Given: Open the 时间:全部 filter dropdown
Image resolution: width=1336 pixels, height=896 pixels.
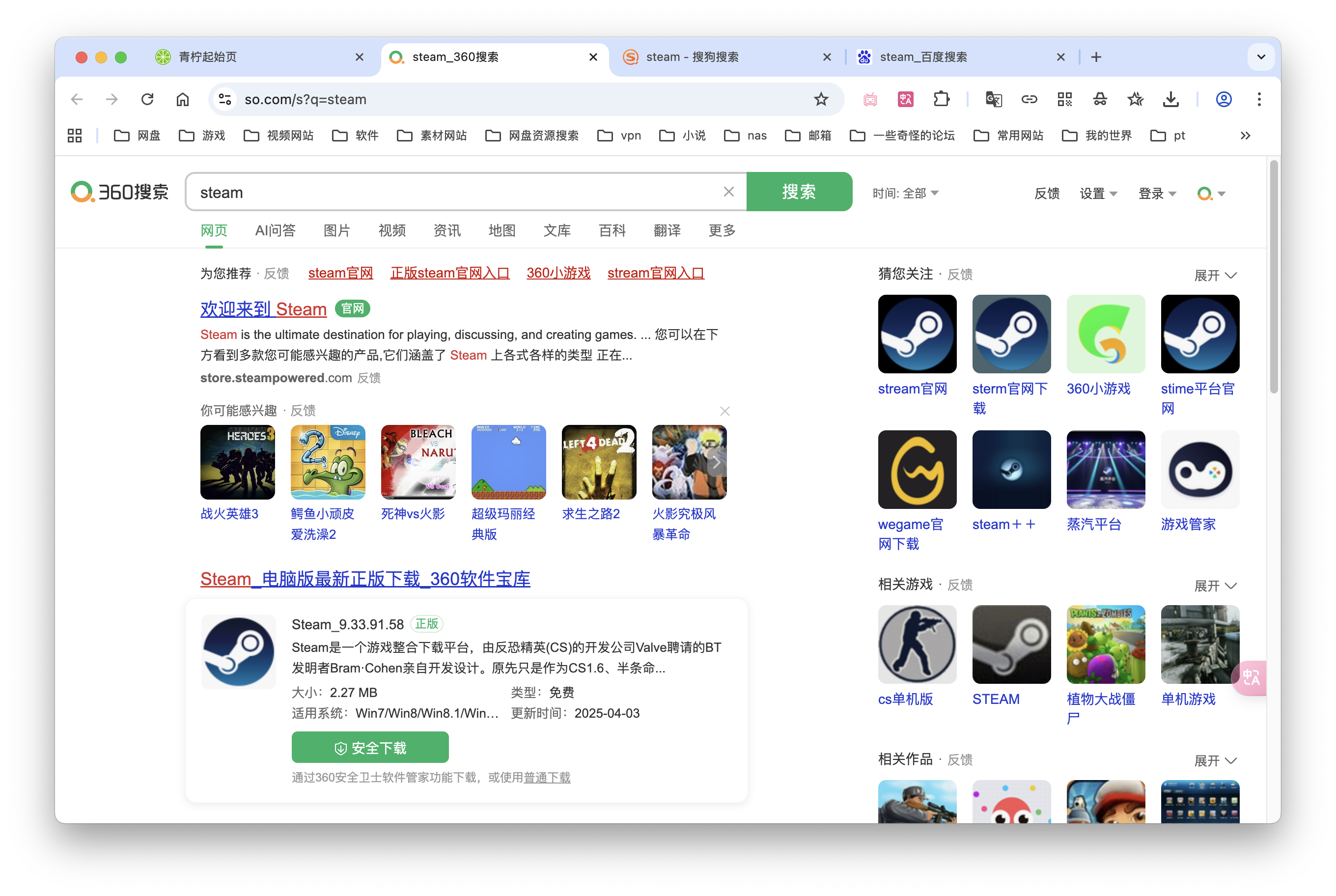Looking at the screenshot, I should tap(906, 193).
